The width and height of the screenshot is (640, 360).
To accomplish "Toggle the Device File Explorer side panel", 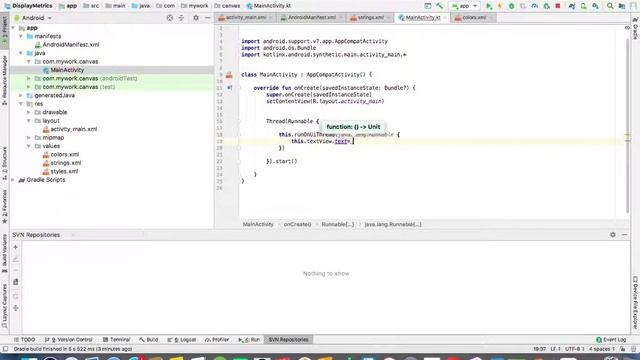I will tap(636, 303).
